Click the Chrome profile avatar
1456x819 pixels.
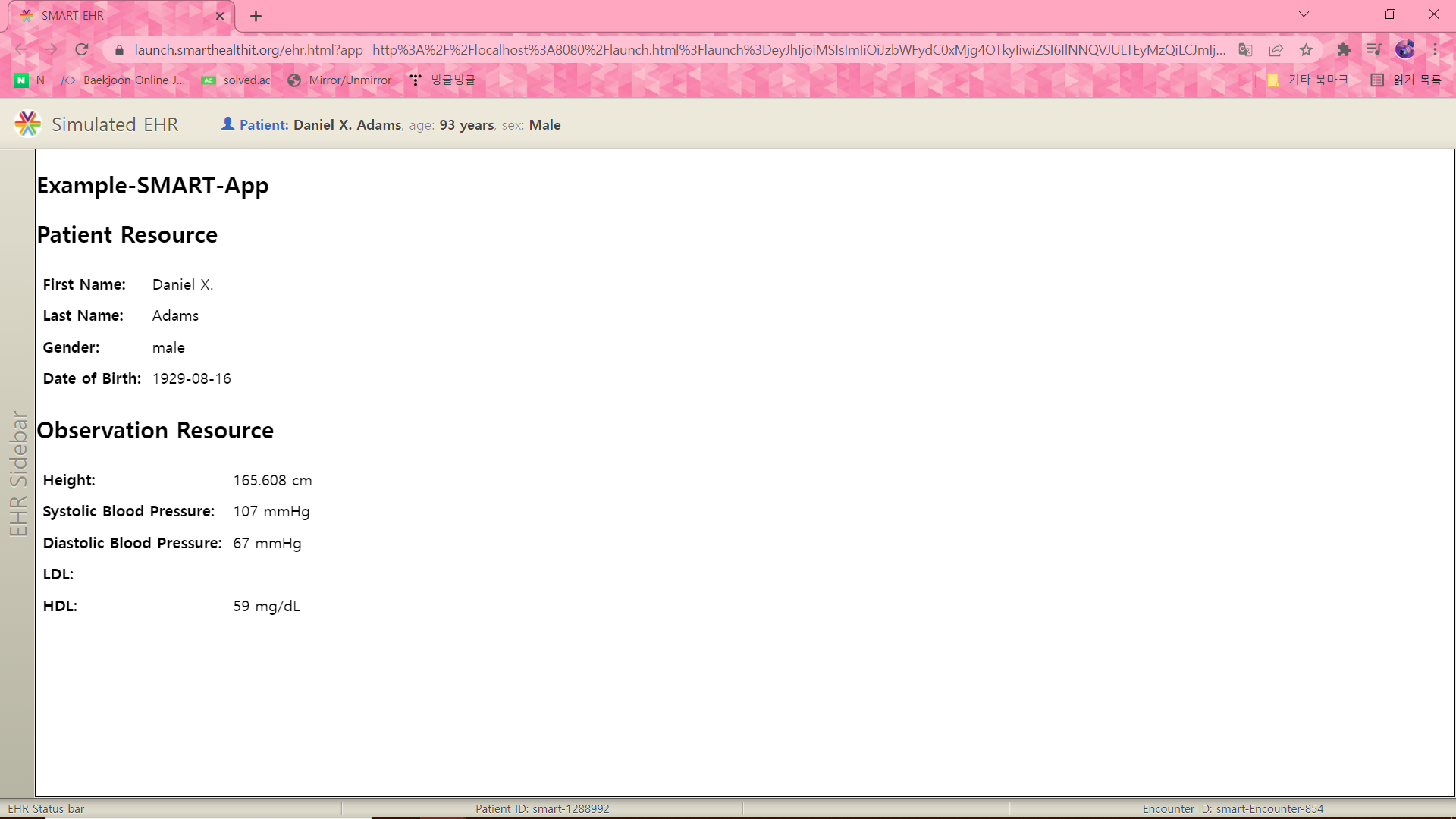(1404, 50)
